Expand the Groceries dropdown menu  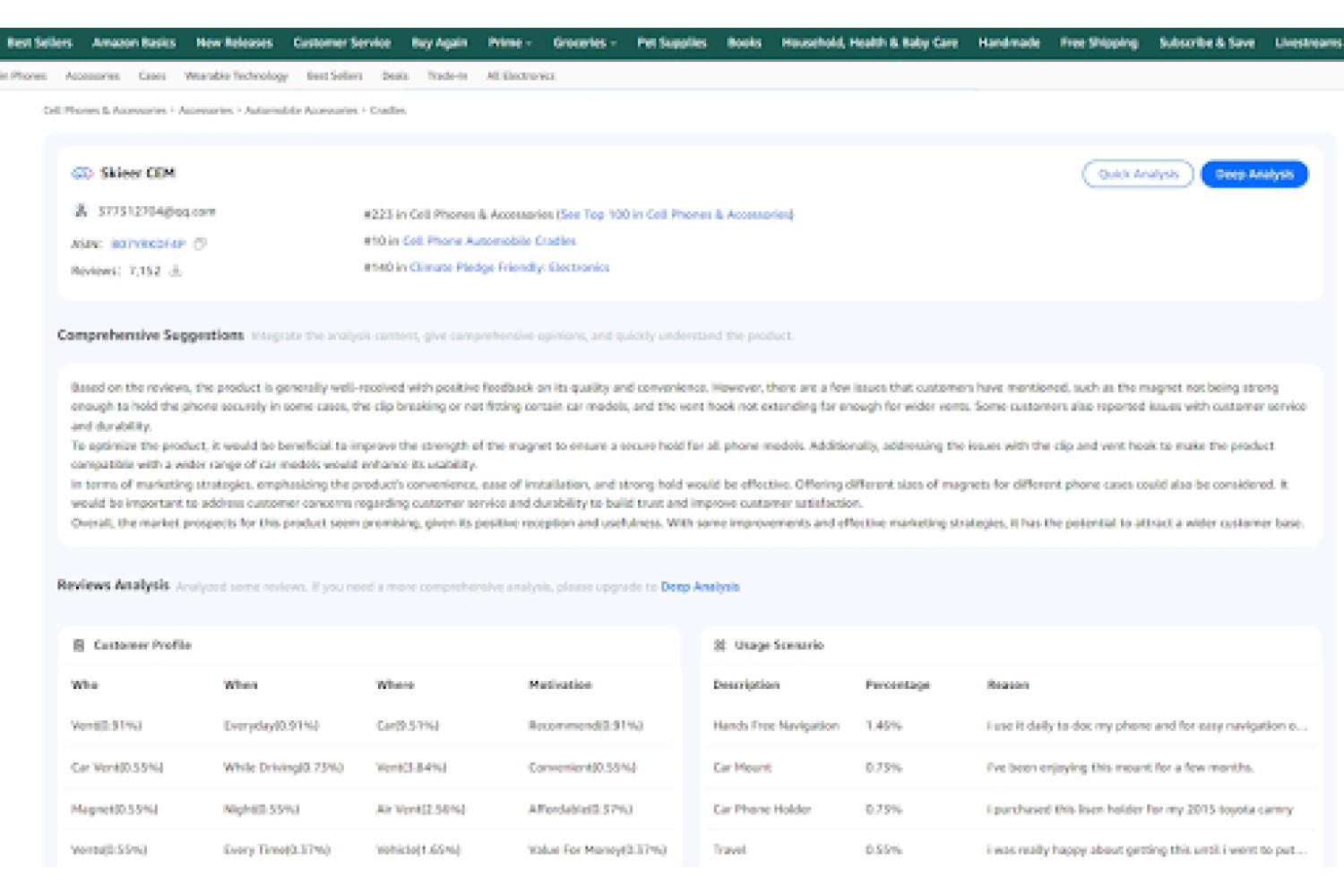pos(584,42)
